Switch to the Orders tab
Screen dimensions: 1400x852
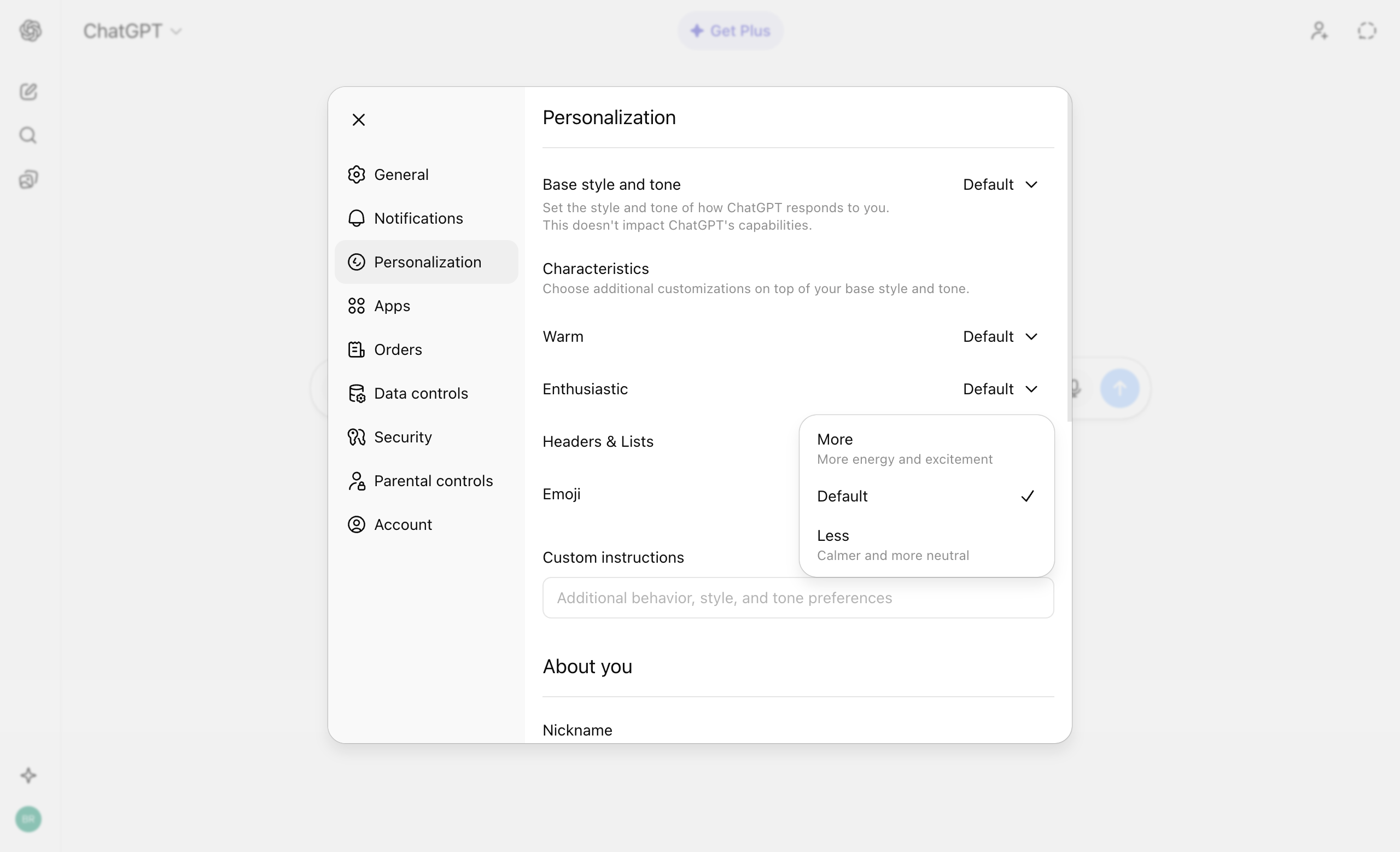[x=426, y=349]
